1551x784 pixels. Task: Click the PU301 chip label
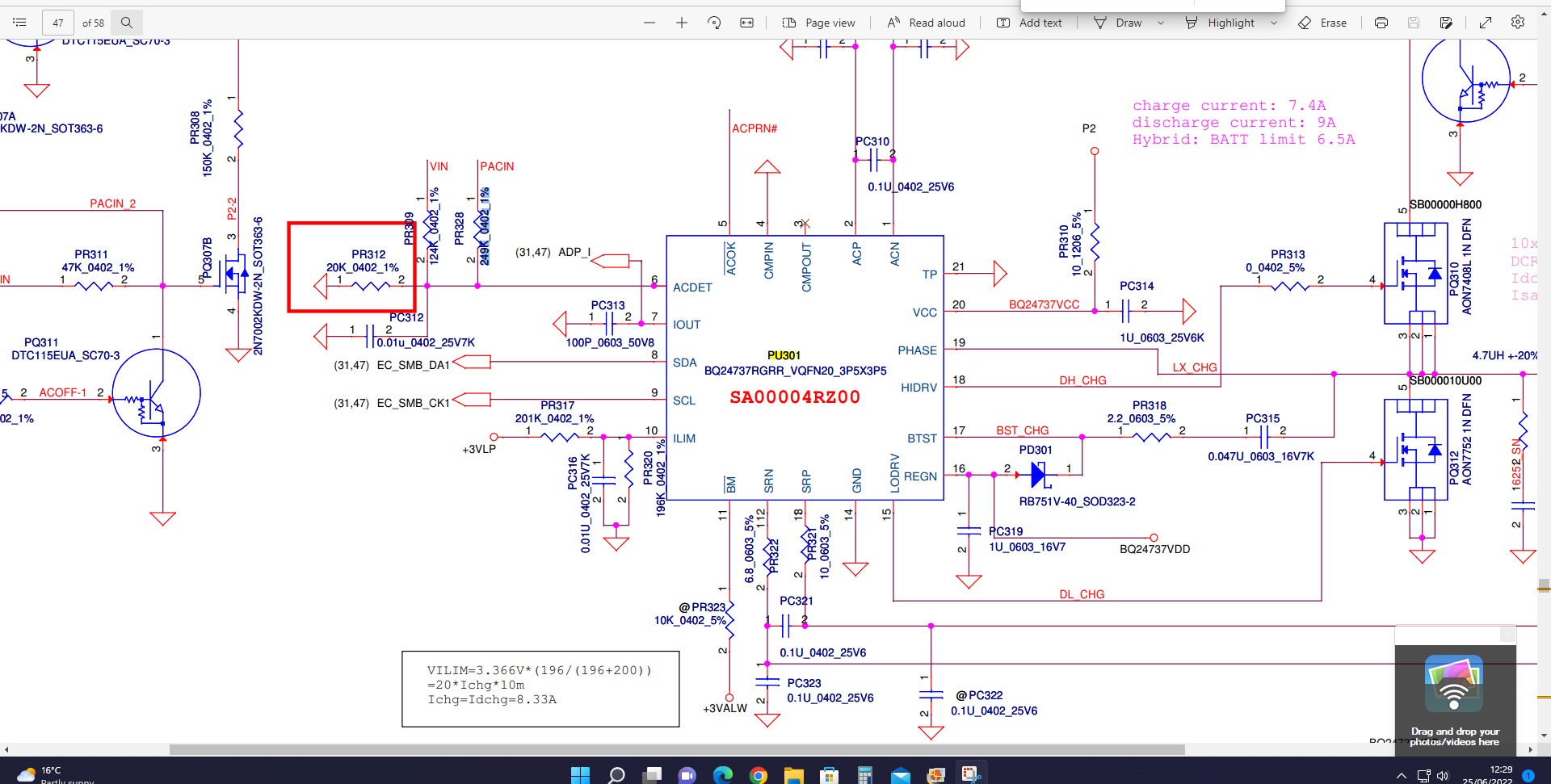pyautogui.click(x=784, y=355)
